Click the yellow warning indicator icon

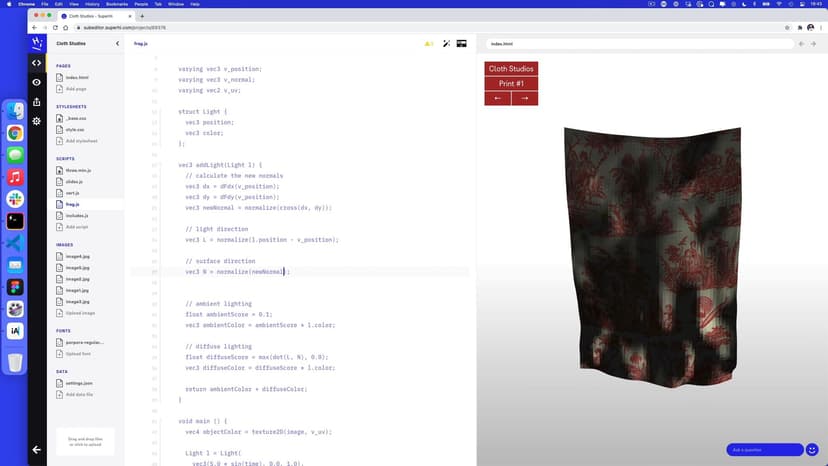pyautogui.click(x=428, y=44)
